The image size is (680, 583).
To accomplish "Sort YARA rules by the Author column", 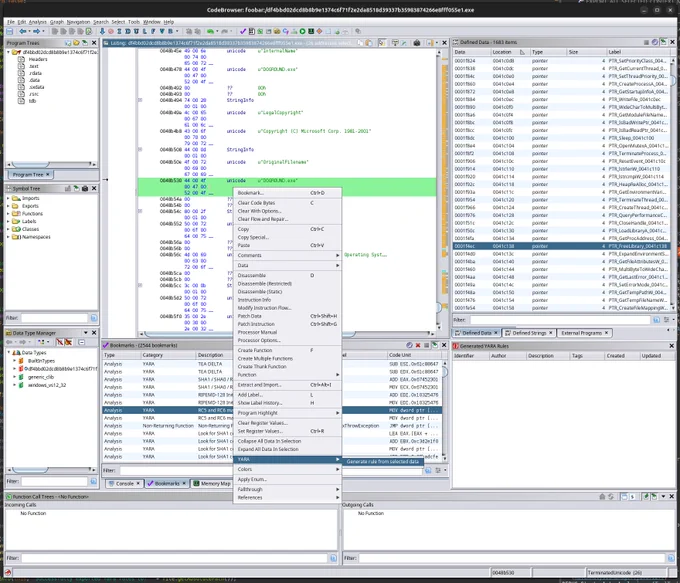I will [507, 356].
